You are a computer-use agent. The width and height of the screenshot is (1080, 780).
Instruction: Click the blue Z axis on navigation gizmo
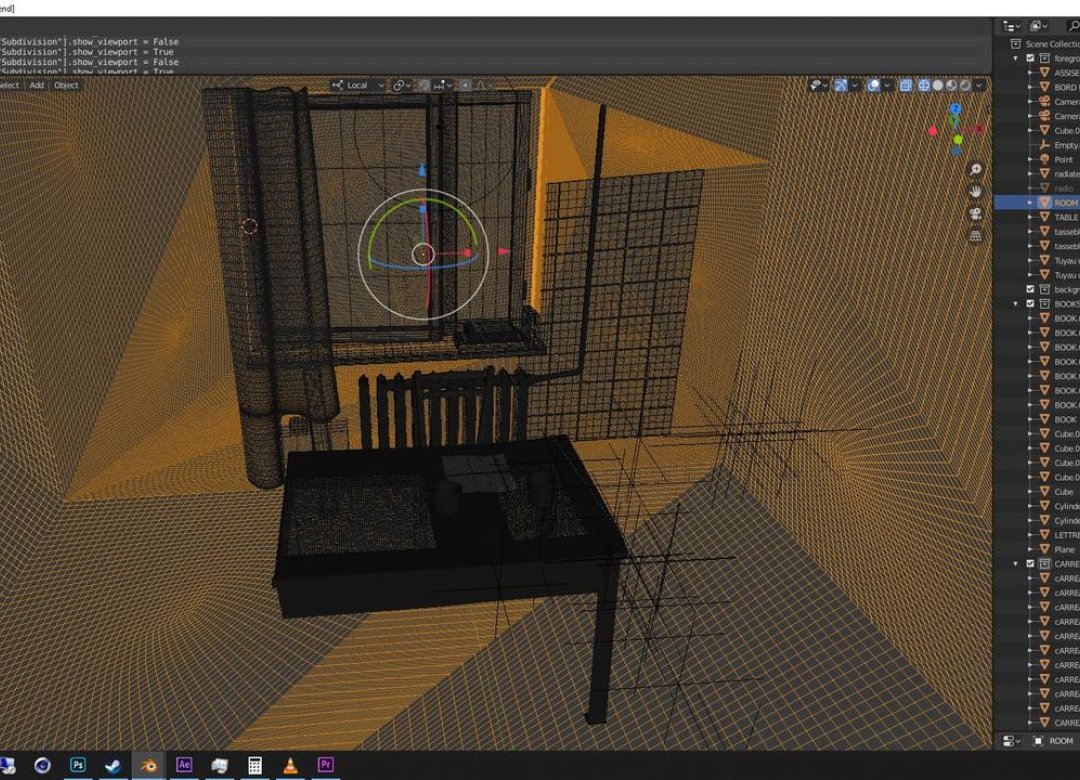coord(955,109)
